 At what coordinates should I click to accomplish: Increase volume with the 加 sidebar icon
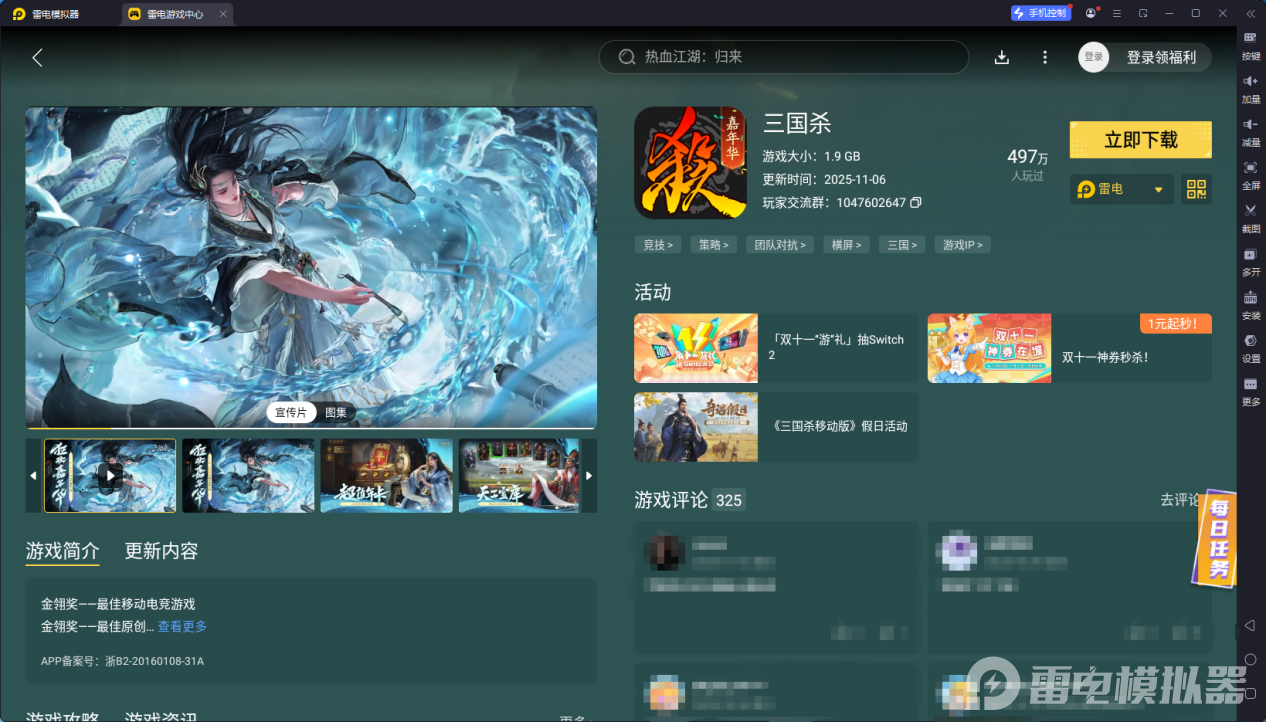(1249, 85)
